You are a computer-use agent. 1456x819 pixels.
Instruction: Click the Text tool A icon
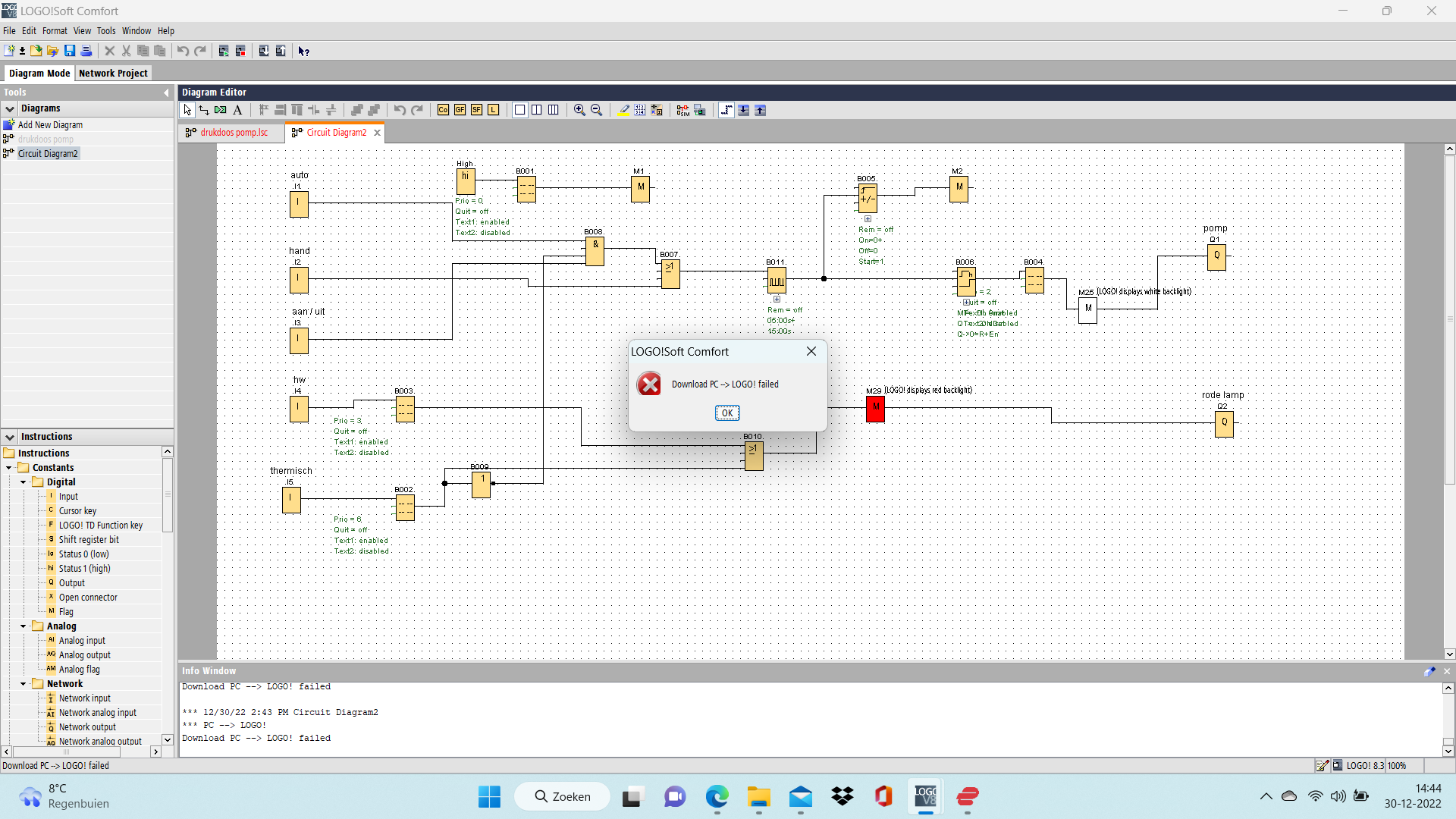coord(237,110)
